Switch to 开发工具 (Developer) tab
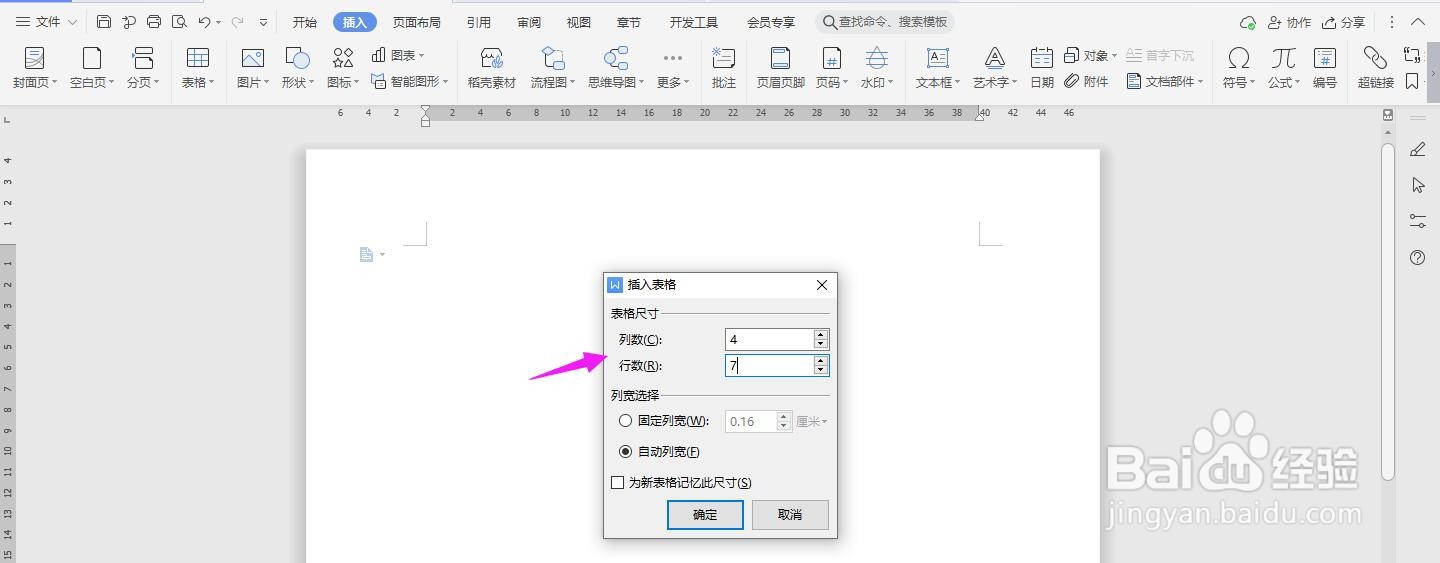Screen dimensions: 1440x563 tap(694, 22)
